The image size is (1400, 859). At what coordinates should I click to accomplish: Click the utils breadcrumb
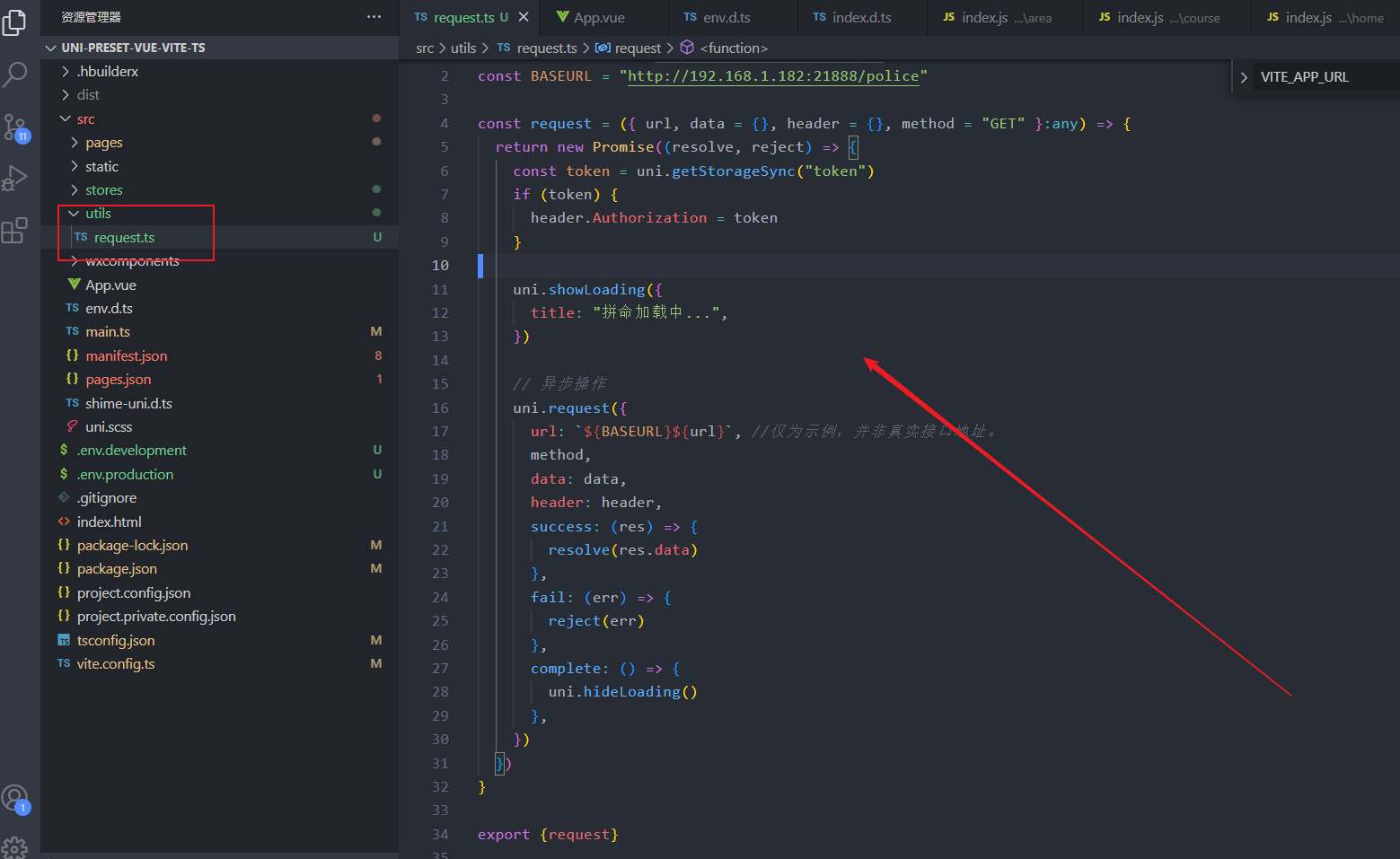click(463, 48)
